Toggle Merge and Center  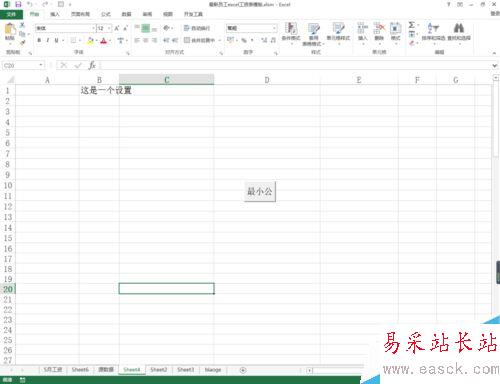(199, 40)
